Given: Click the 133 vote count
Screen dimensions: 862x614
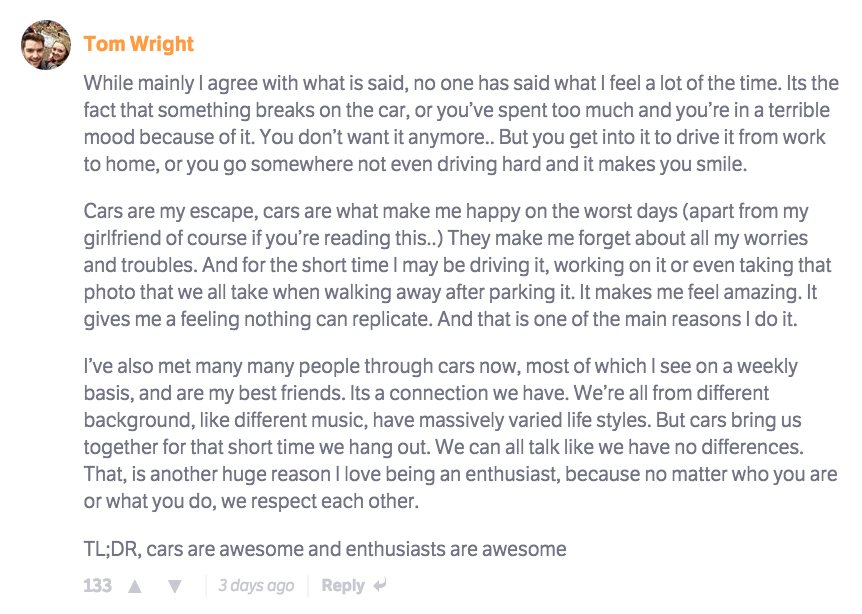Looking at the screenshot, I should (x=97, y=586).
